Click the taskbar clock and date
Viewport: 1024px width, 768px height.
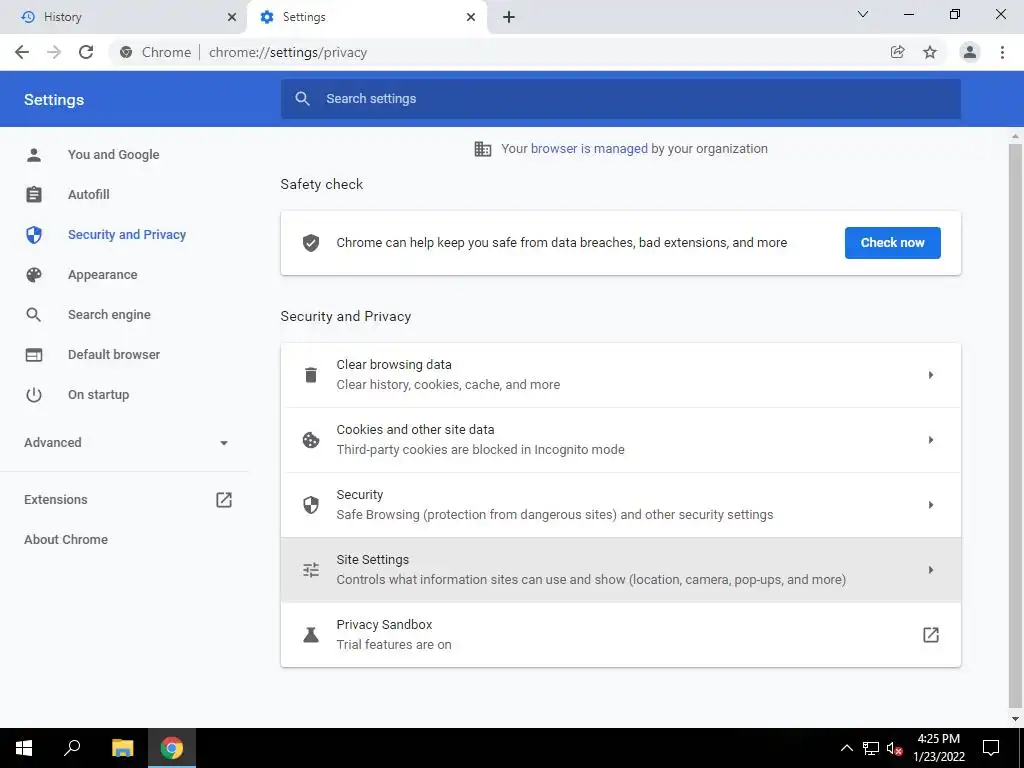tap(938, 748)
